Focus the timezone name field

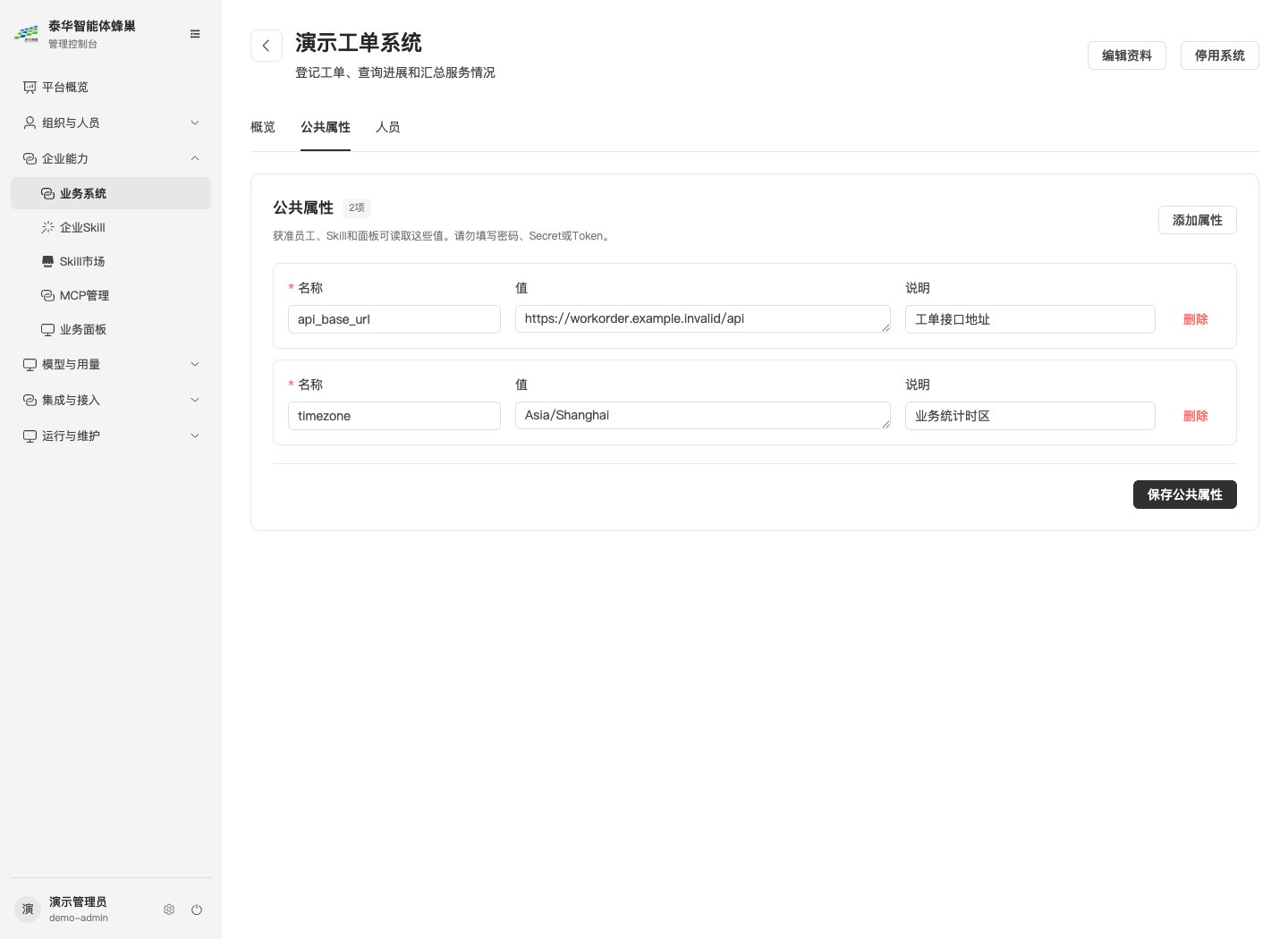tap(394, 416)
